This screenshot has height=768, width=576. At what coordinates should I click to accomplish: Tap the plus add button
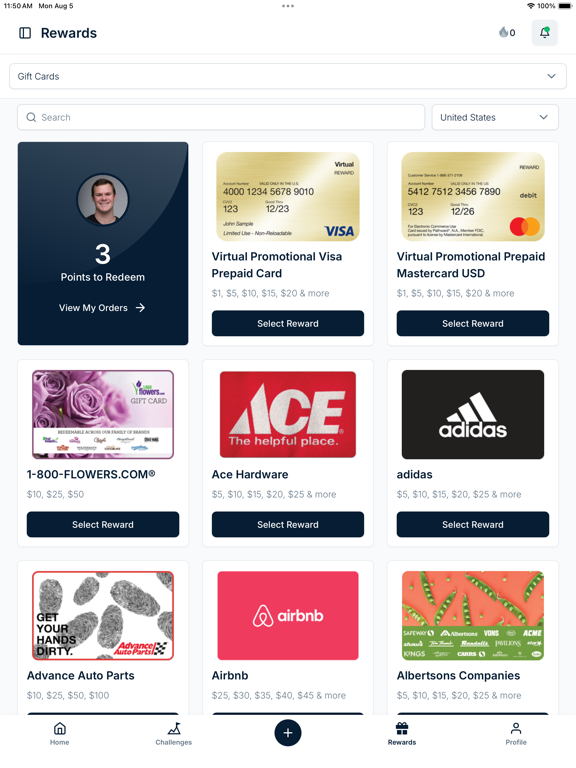click(288, 733)
